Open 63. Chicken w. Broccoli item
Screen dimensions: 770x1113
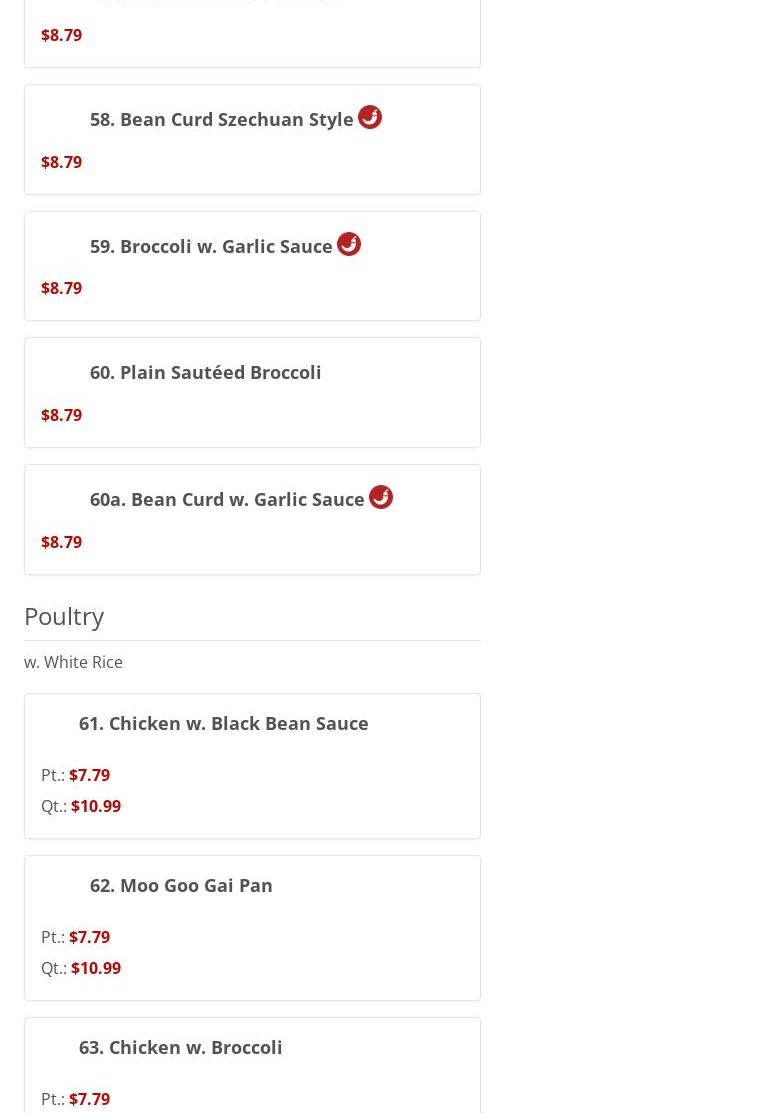[180, 1048]
